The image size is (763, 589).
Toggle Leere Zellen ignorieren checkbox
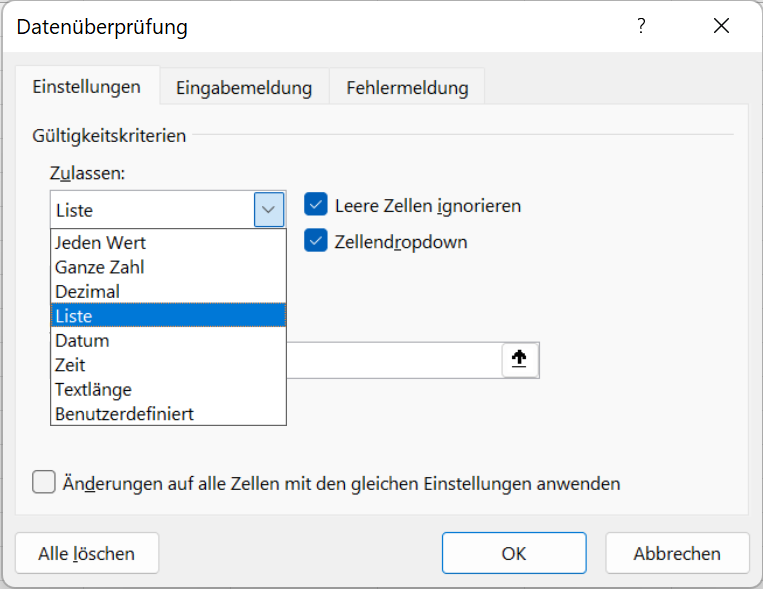click(x=316, y=204)
